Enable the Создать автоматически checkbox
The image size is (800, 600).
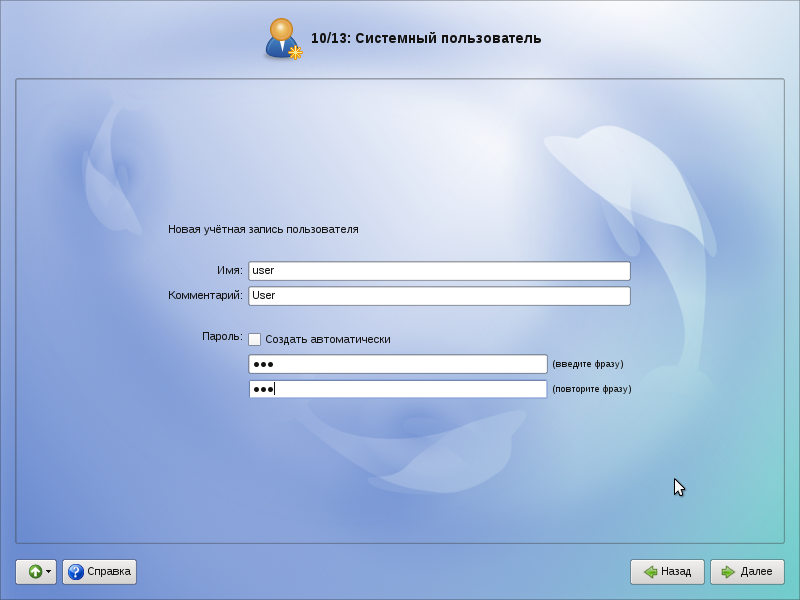pos(255,339)
